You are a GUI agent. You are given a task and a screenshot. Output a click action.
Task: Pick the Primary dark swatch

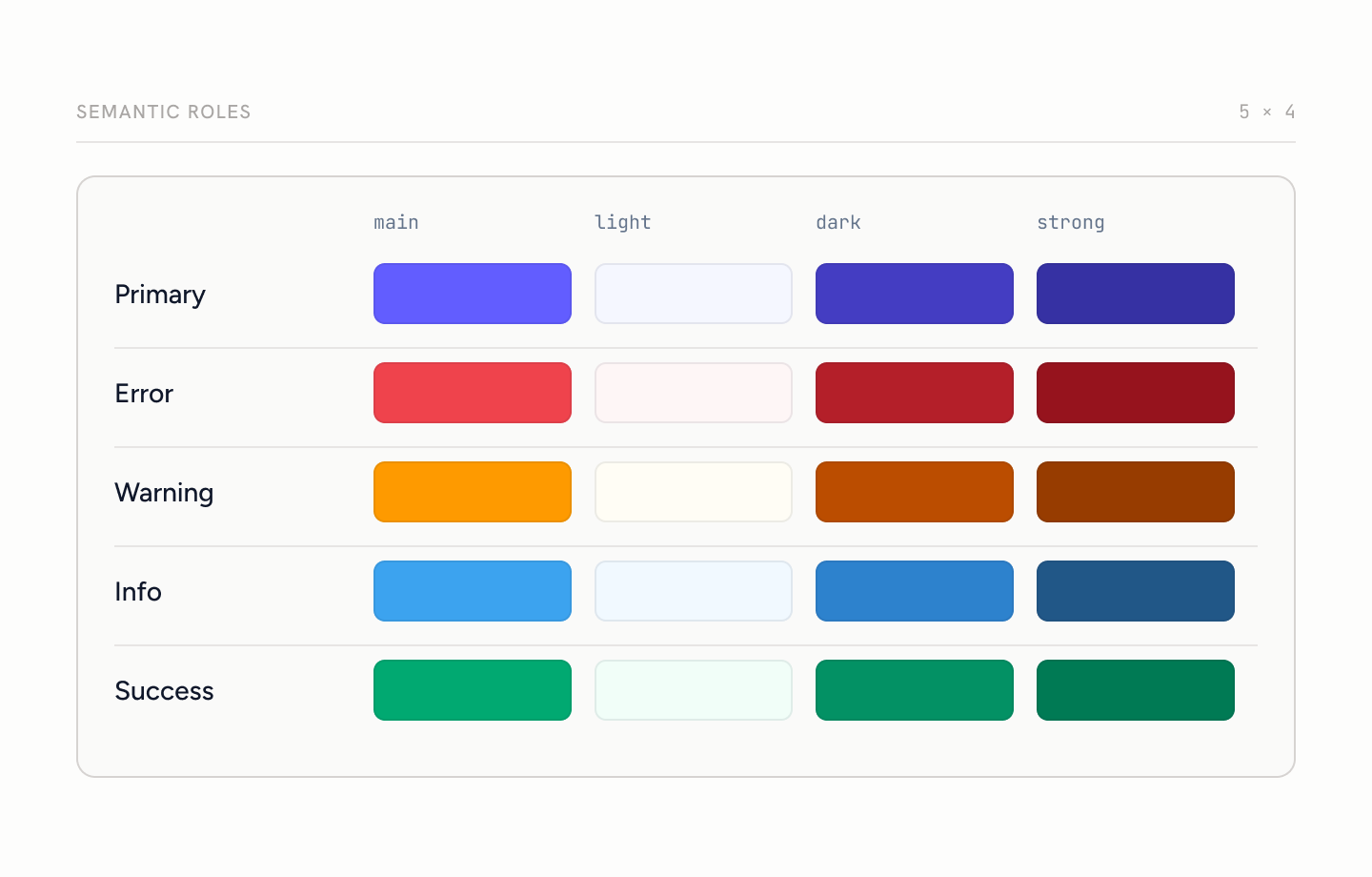[915, 294]
